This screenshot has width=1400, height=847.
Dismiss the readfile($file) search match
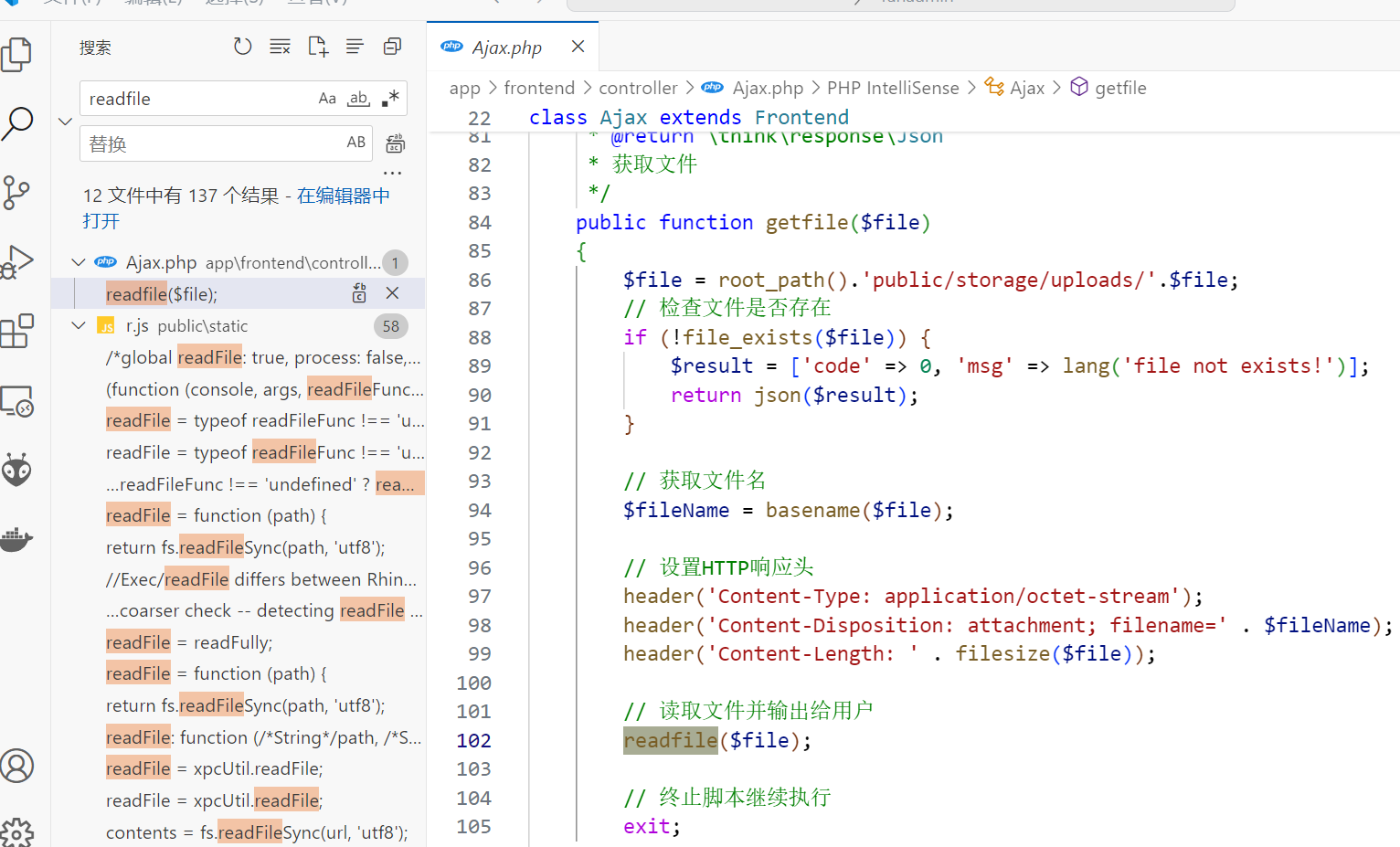click(392, 293)
